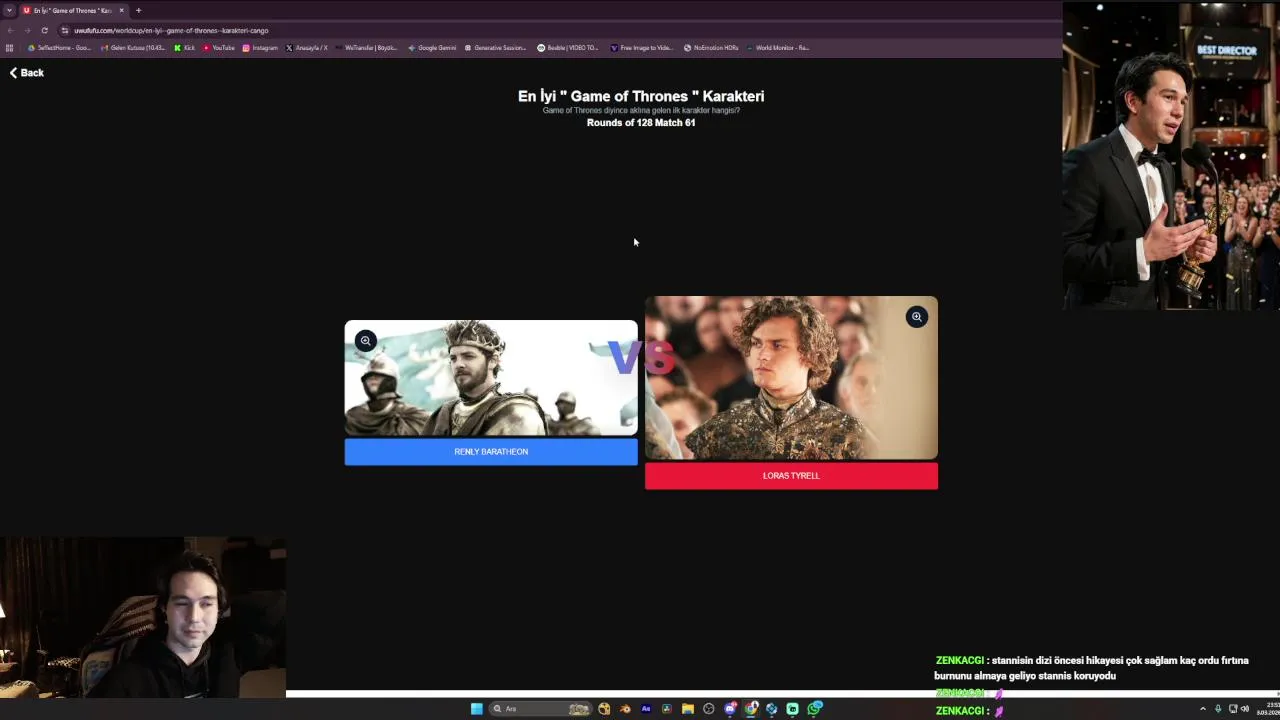Image resolution: width=1280 pixels, height=720 pixels.
Task: Open the browser tab search dropdown
Action: 9,10
